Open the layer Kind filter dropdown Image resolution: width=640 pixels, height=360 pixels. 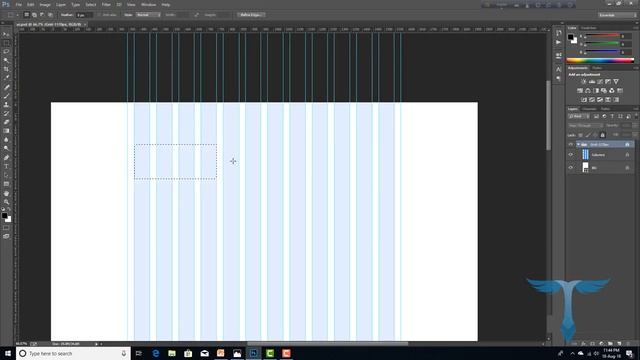[x=579, y=116]
